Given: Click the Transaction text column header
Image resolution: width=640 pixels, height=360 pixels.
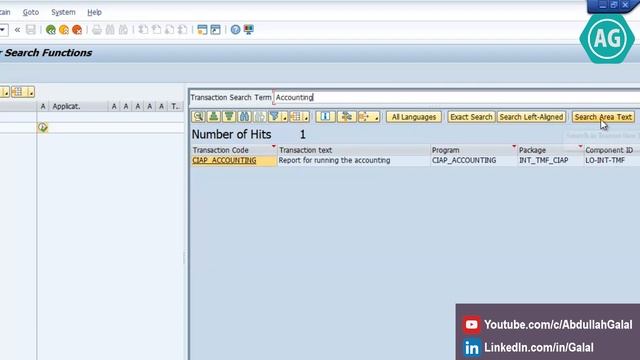Looking at the screenshot, I should (x=354, y=150).
